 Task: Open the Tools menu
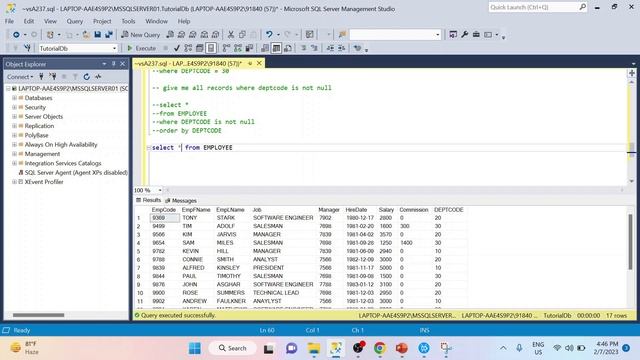click(128, 21)
